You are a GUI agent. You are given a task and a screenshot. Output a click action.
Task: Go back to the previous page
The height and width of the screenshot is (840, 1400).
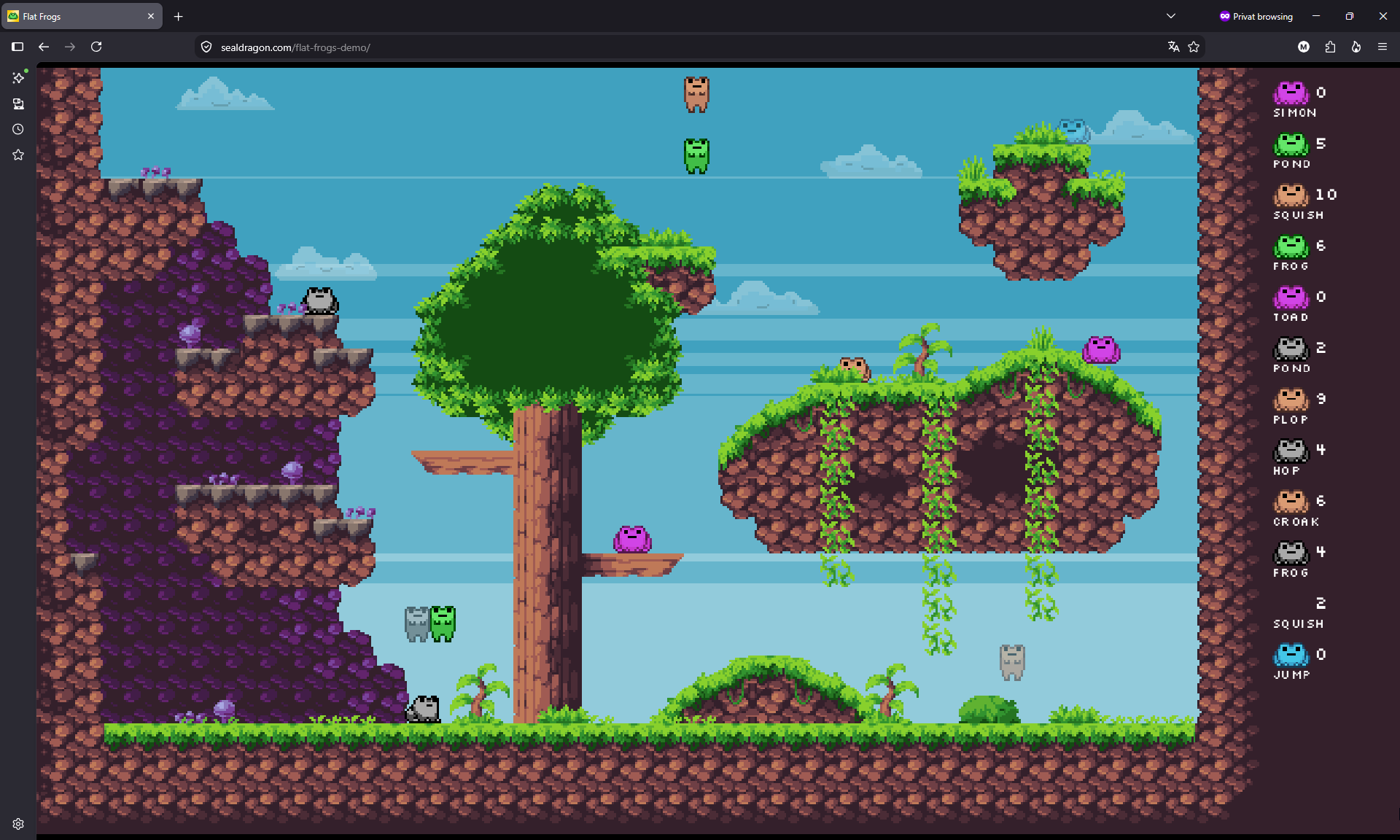[x=44, y=47]
